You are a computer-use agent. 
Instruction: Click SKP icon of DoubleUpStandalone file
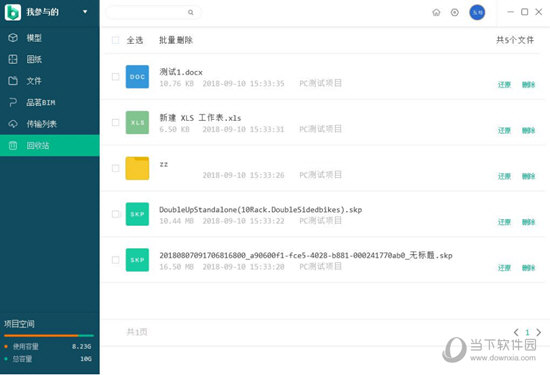(137, 214)
